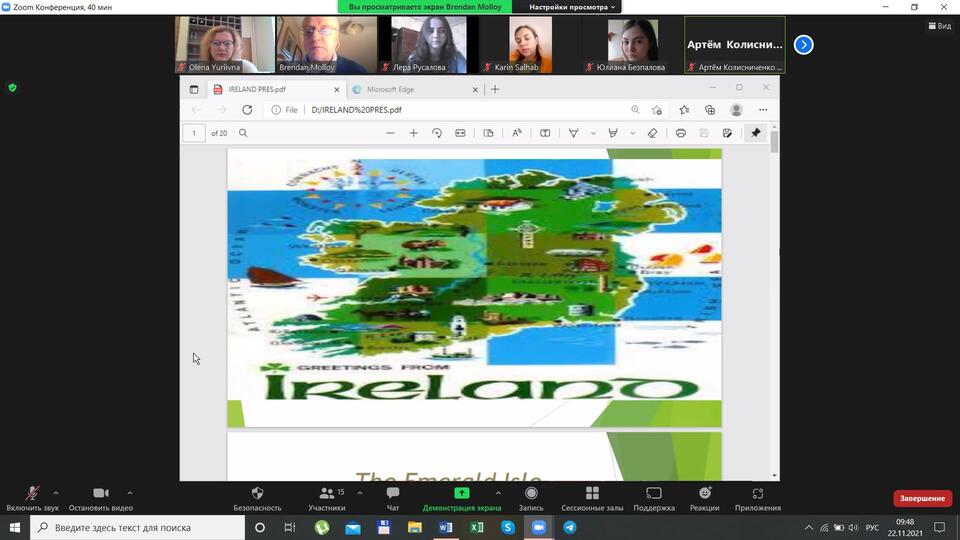The image size is (960, 540).
Task: Open Favorites list icon
Action: (684, 110)
